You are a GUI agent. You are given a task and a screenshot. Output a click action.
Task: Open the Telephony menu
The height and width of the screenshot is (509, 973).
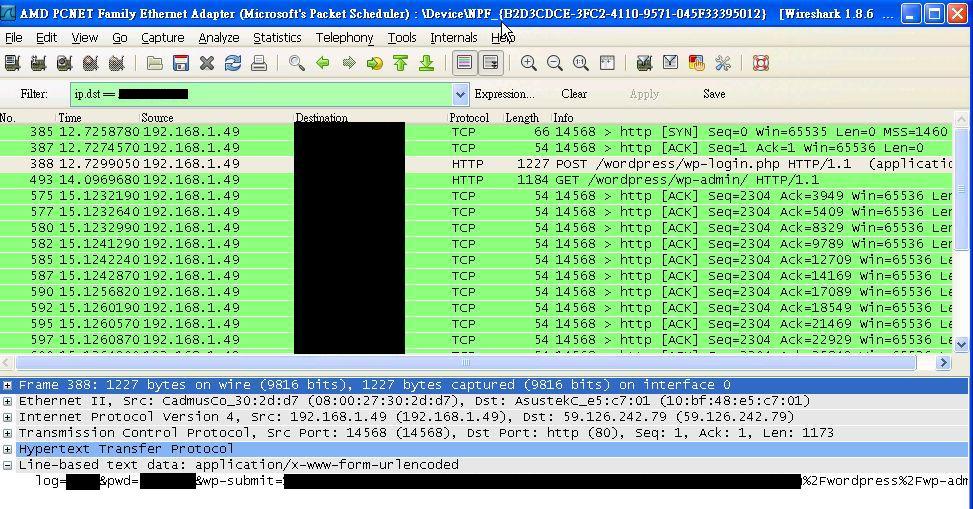click(344, 38)
